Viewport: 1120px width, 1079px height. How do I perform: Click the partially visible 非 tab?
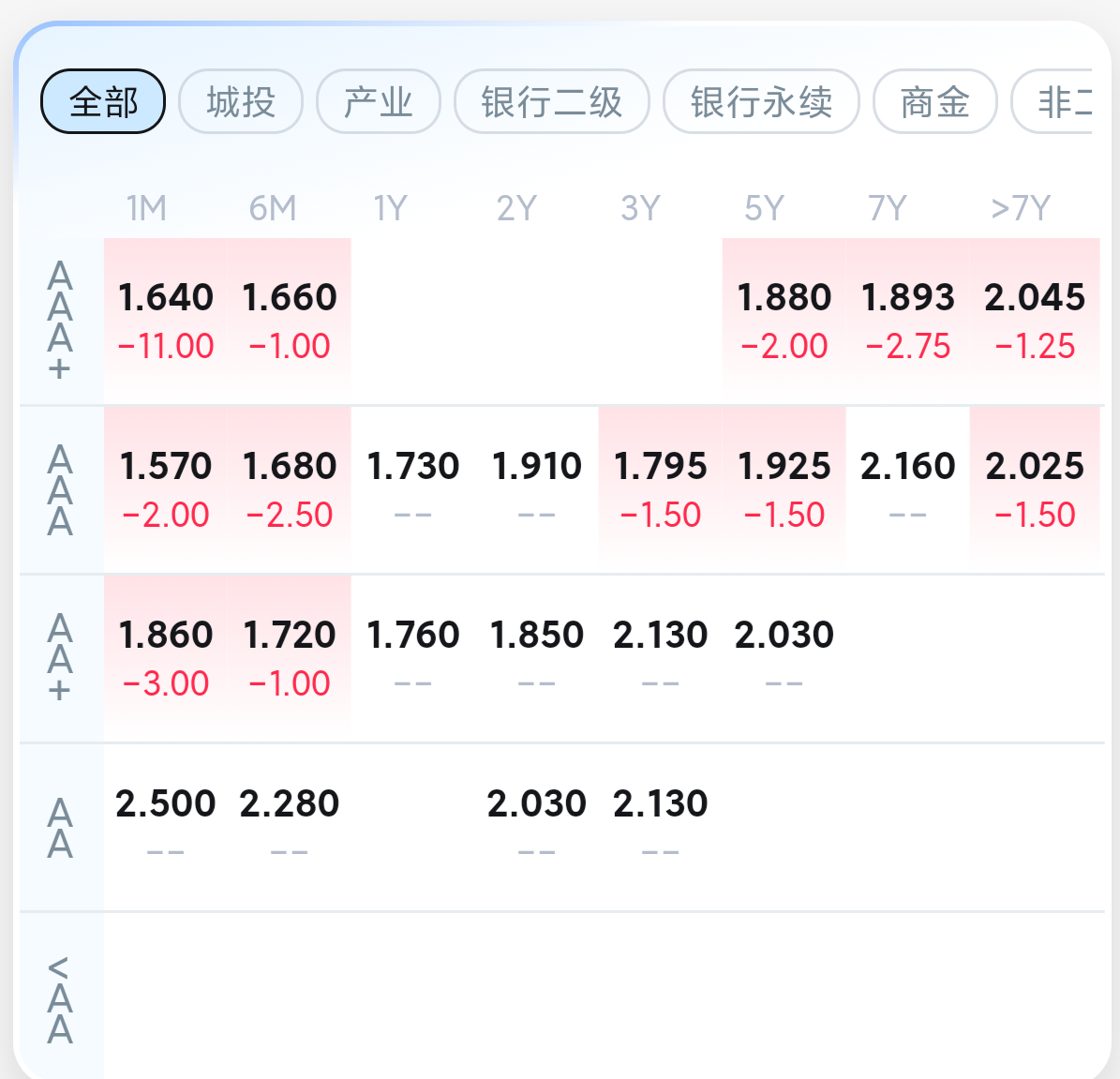pyautogui.click(x=1053, y=101)
